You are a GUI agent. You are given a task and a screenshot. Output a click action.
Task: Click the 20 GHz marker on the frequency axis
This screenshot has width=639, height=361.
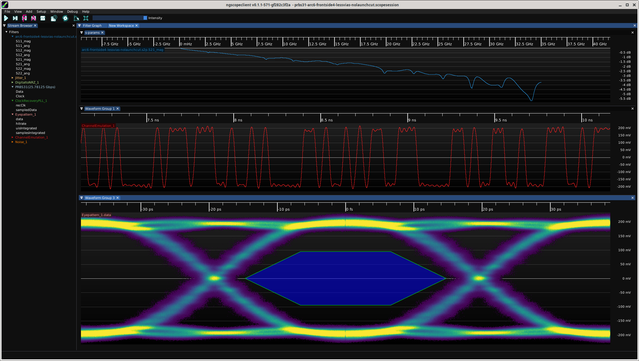click(393, 44)
